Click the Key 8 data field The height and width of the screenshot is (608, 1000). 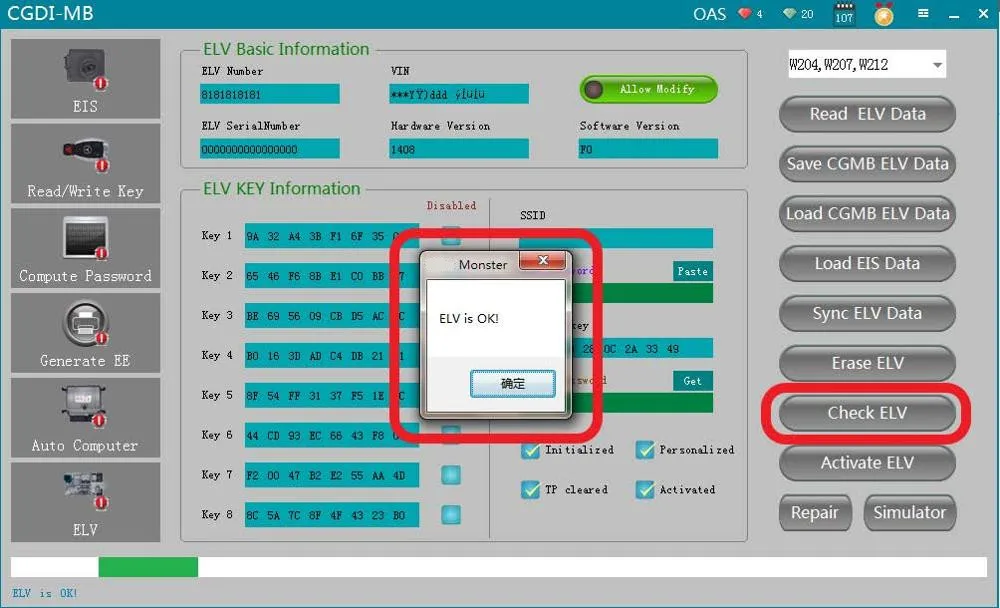332,515
